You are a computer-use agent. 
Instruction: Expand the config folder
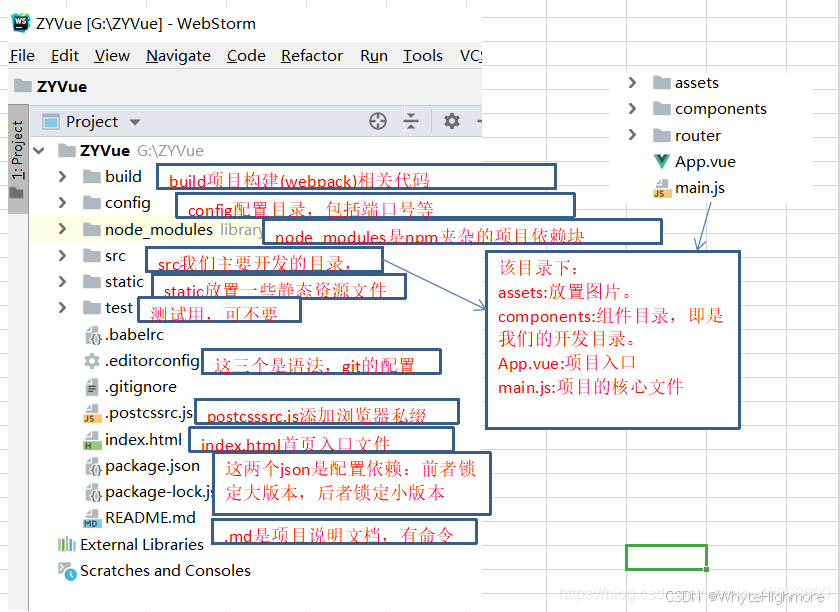point(62,203)
